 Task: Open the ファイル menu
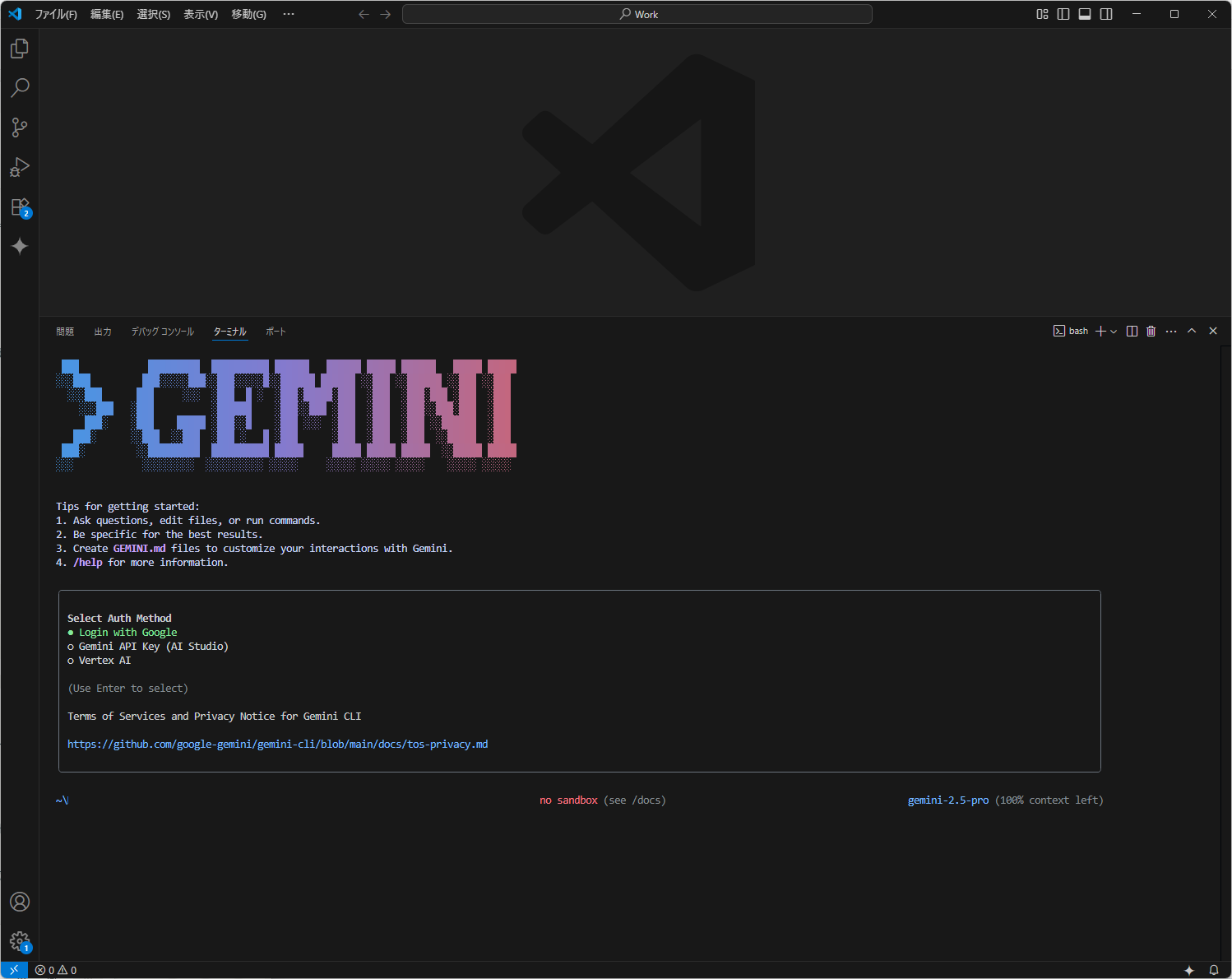(x=56, y=14)
